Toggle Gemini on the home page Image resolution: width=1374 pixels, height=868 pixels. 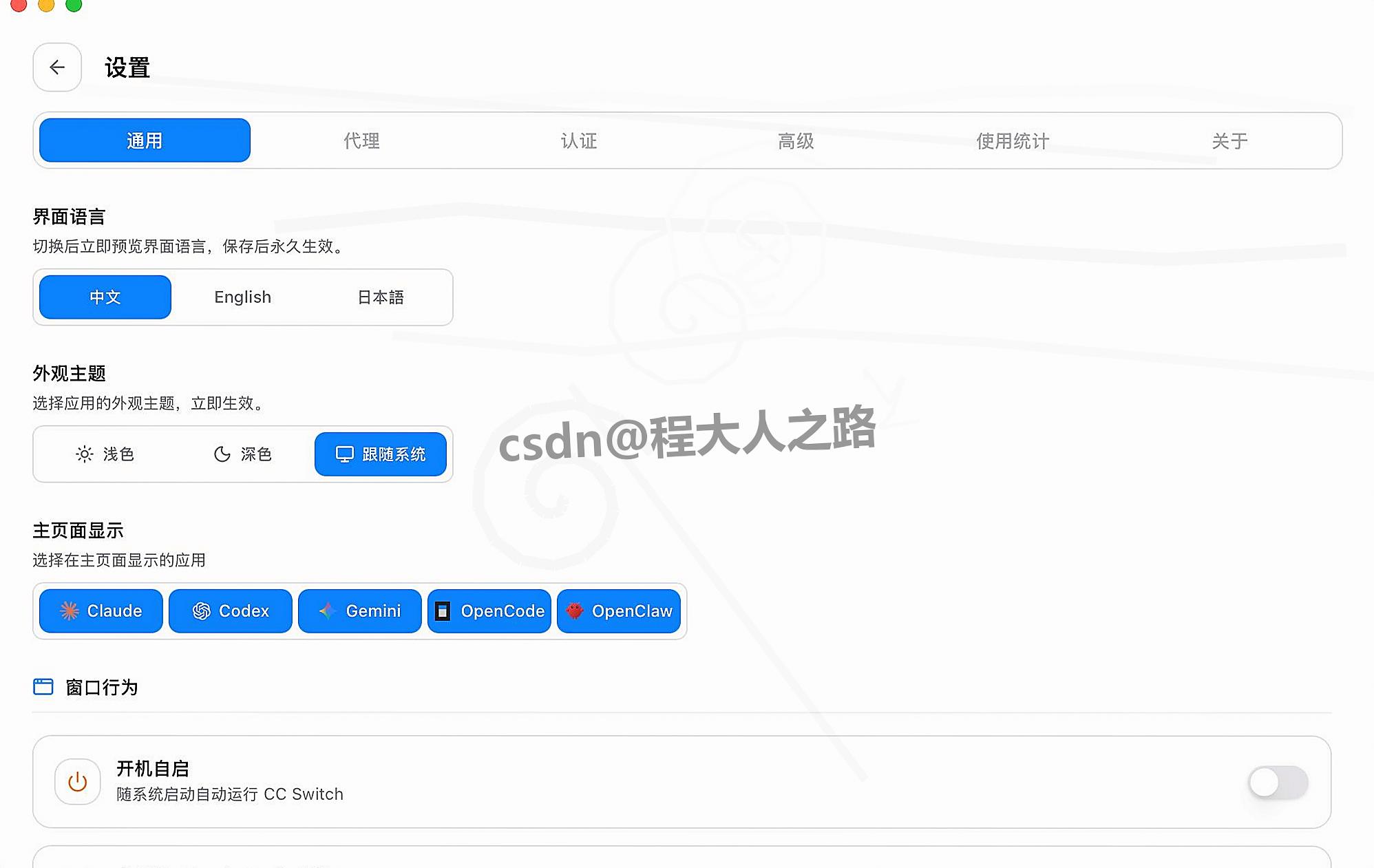click(x=360, y=611)
